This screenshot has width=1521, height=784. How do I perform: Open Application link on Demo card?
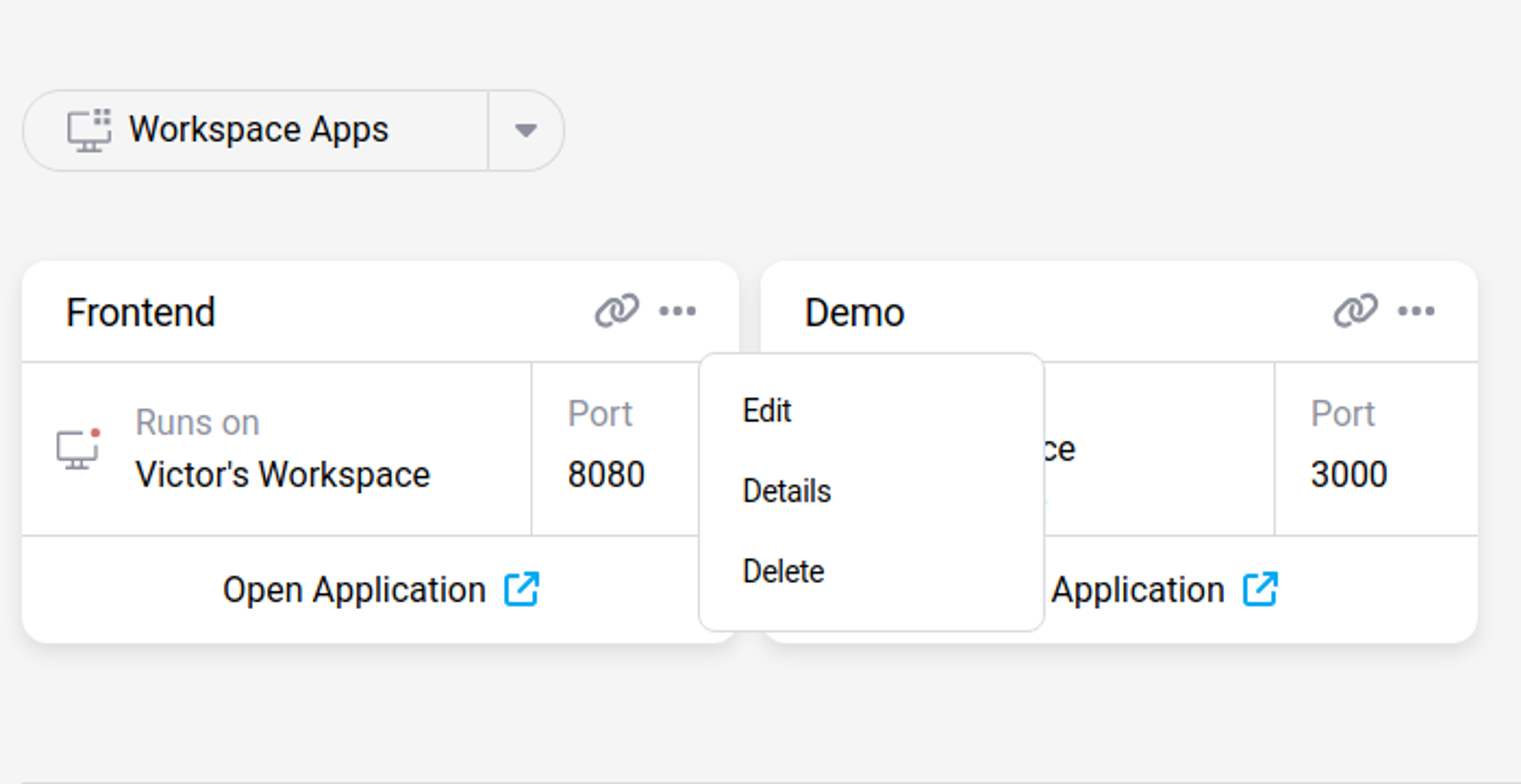click(1137, 590)
